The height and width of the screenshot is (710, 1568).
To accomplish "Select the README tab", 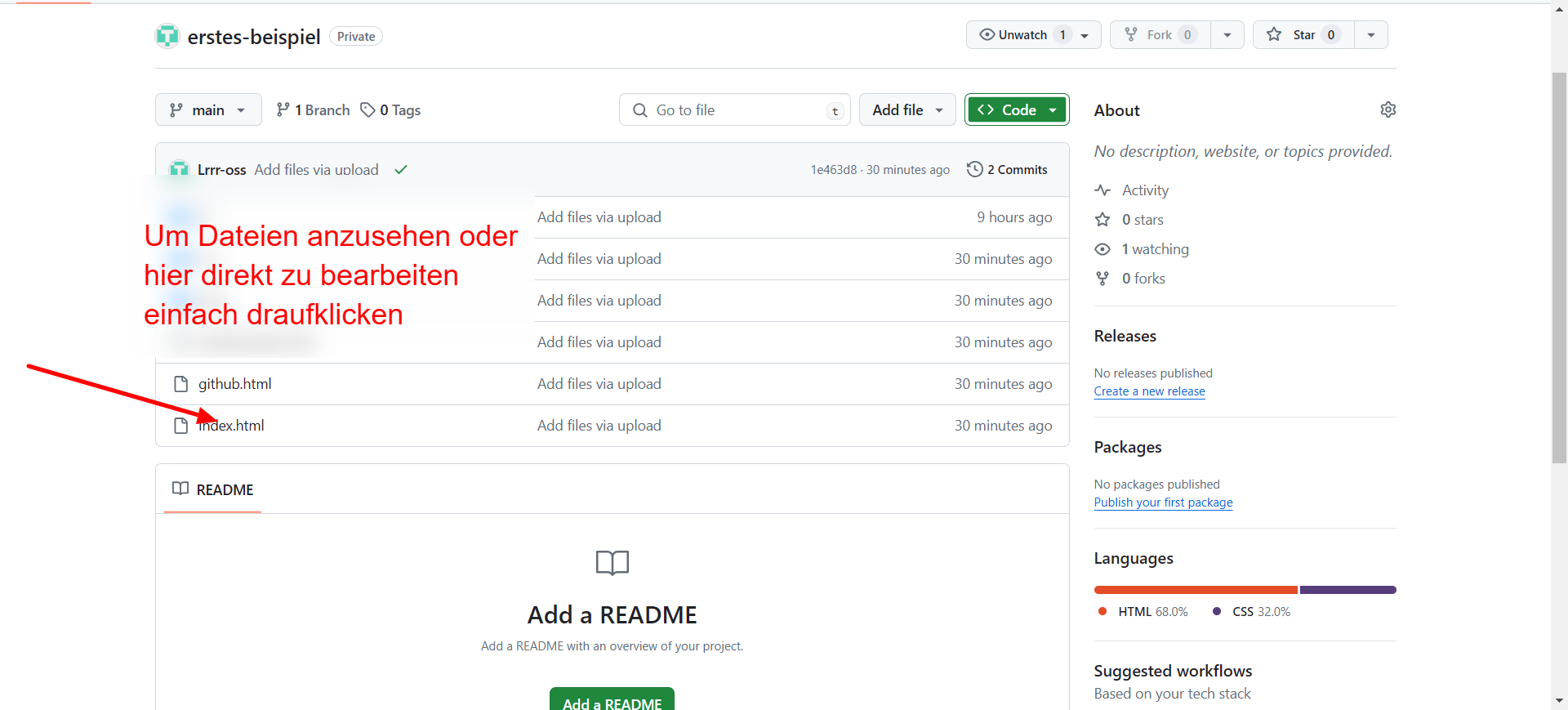I will pos(213,489).
